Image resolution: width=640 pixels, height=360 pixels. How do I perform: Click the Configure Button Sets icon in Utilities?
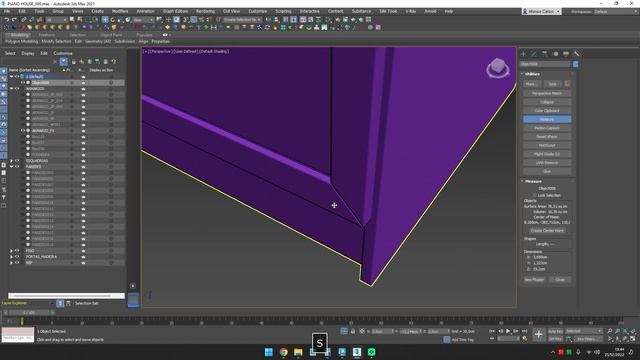point(567,84)
